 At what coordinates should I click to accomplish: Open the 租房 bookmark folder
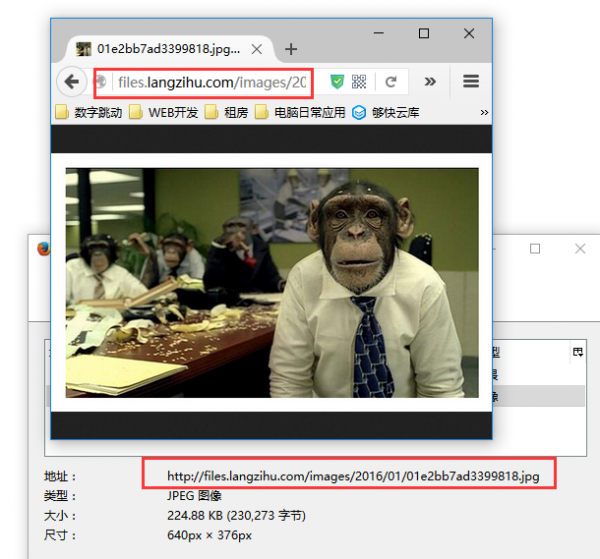point(227,112)
